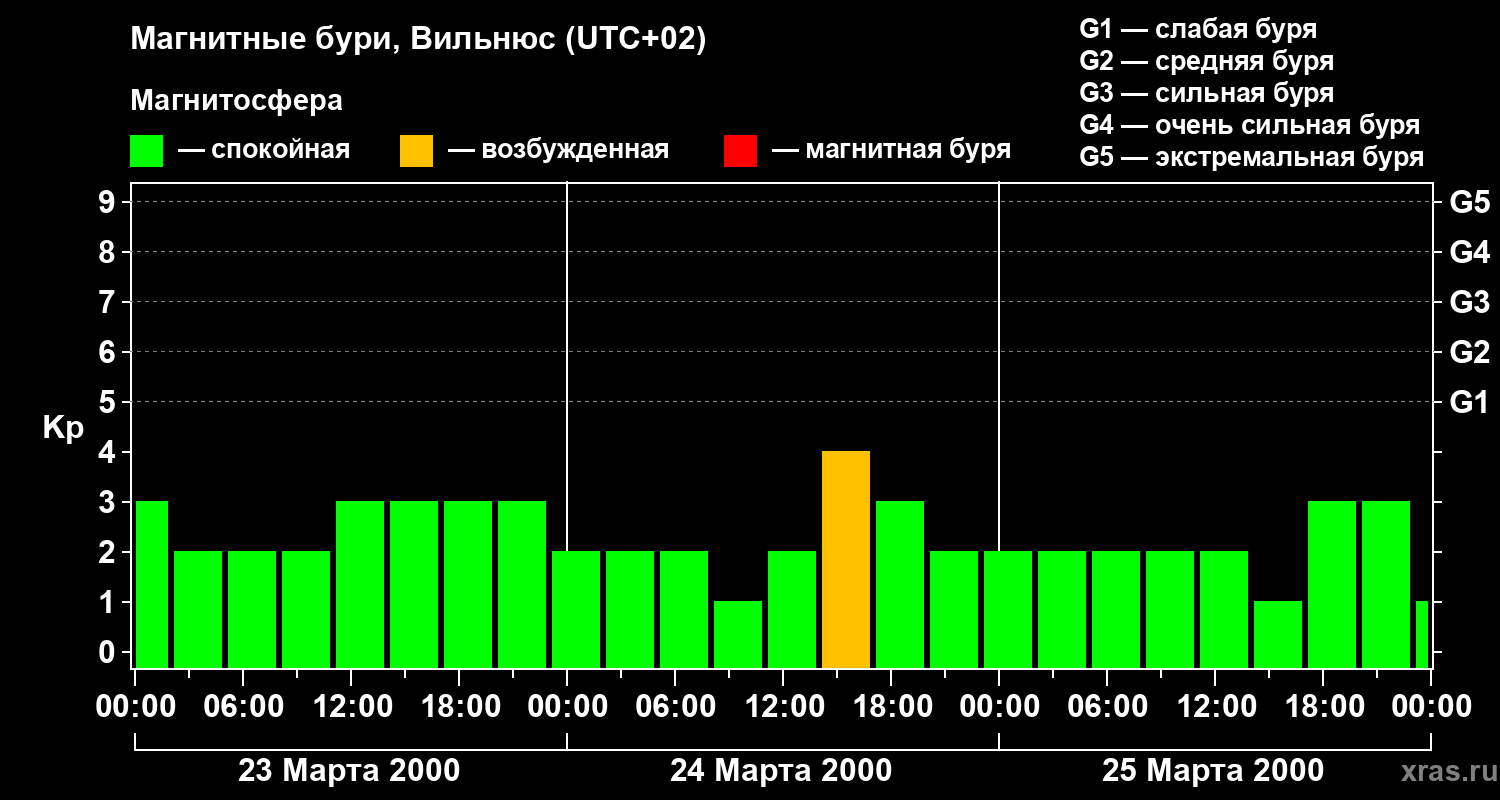Click the G5 storm-level axis label
Screen dimensions: 1500x800
pyautogui.click(x=1469, y=202)
